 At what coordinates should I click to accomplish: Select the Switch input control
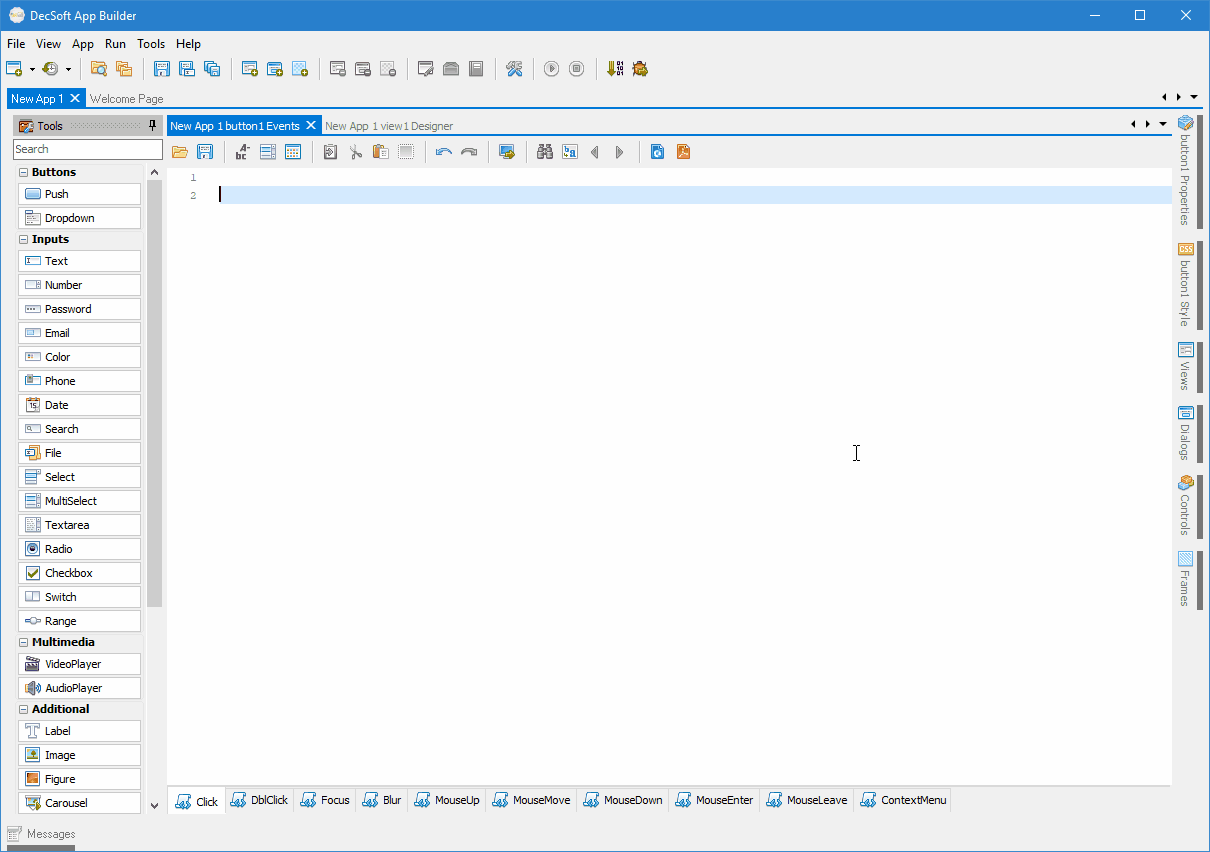(79, 597)
